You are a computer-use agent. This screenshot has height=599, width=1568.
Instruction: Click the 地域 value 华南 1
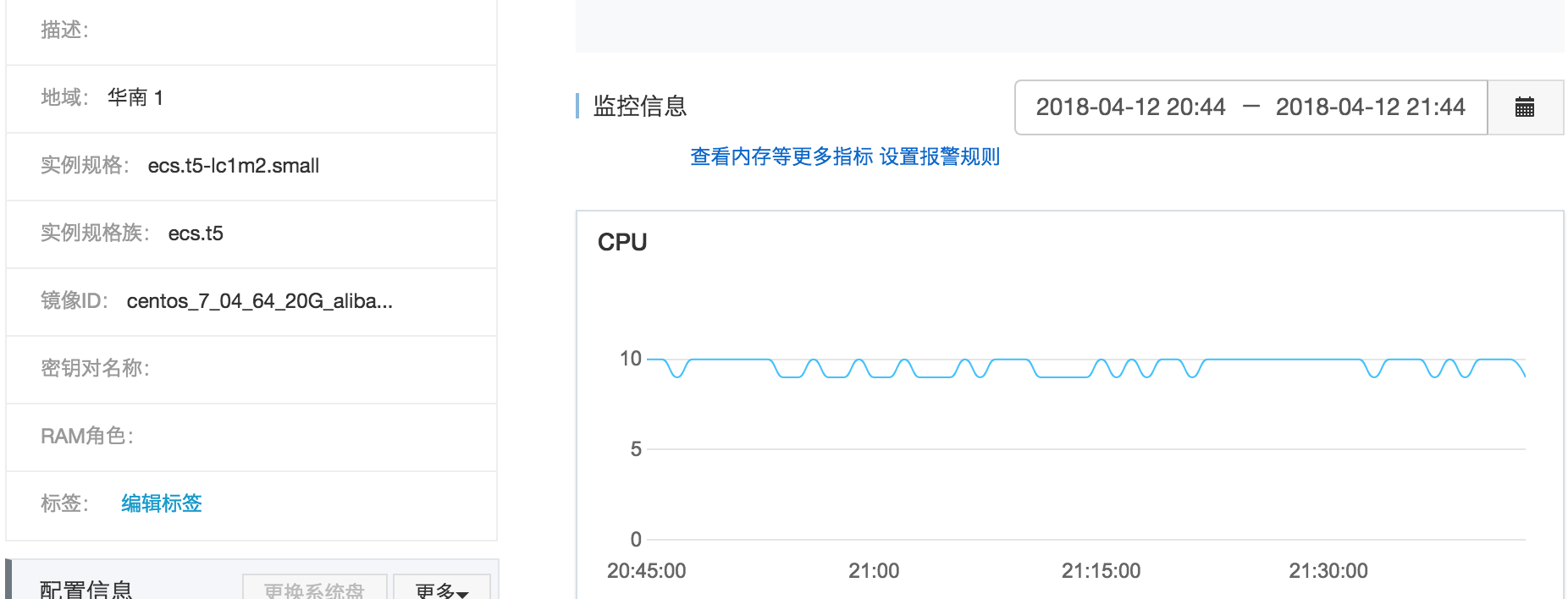click(x=135, y=98)
